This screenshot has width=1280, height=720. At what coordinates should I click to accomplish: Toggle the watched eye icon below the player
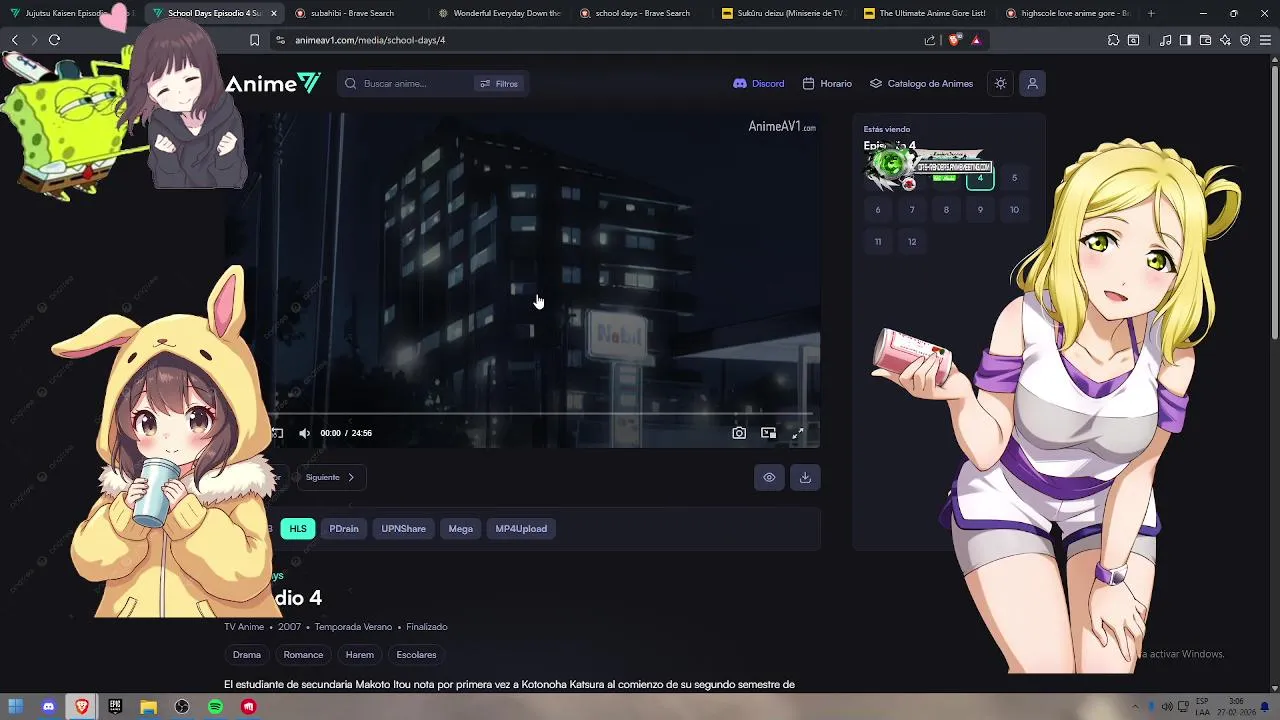point(769,477)
